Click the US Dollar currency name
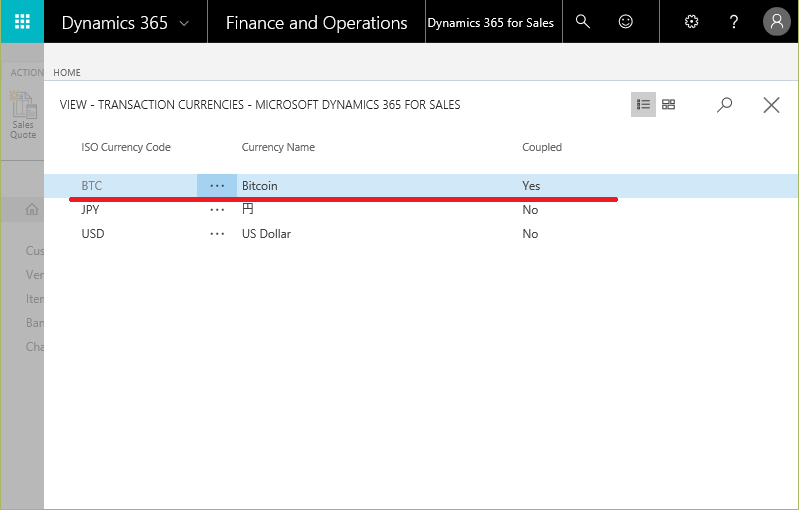This screenshot has height=510, width=799. tap(266, 233)
